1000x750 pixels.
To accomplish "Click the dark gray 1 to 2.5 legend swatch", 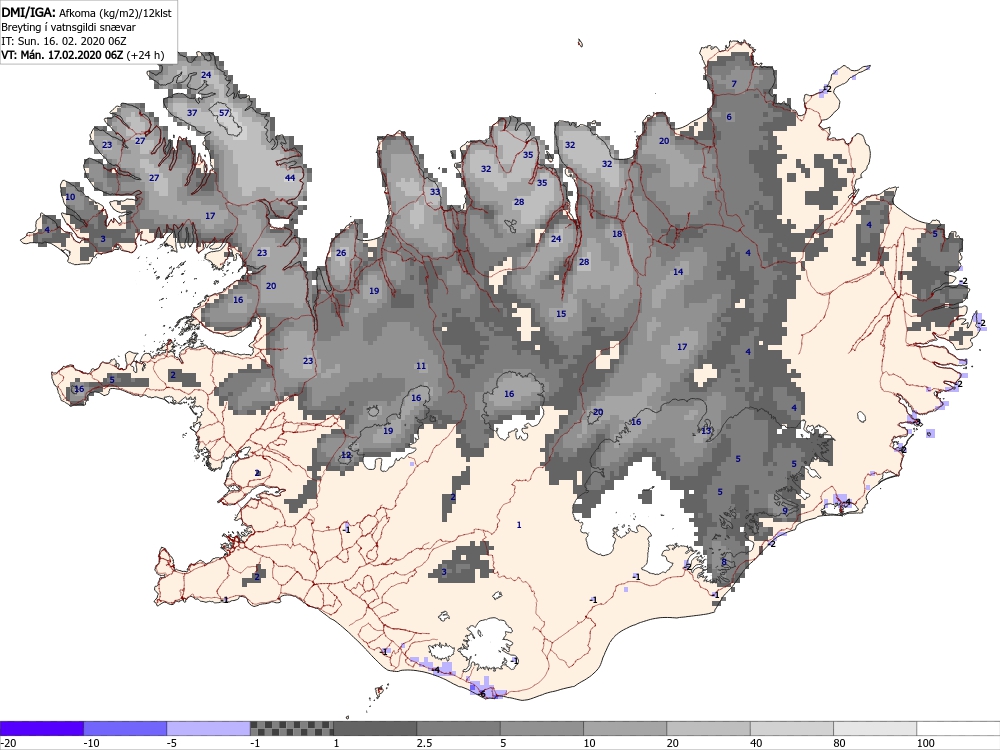I will (x=375, y=728).
